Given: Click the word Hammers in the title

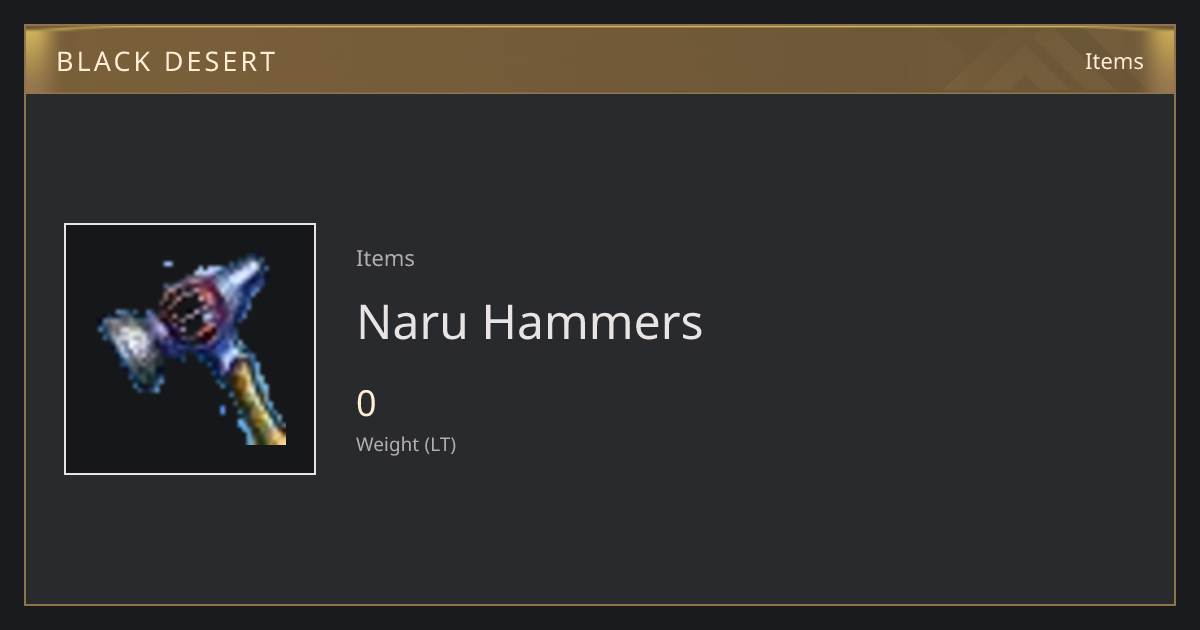Looking at the screenshot, I should (593, 322).
